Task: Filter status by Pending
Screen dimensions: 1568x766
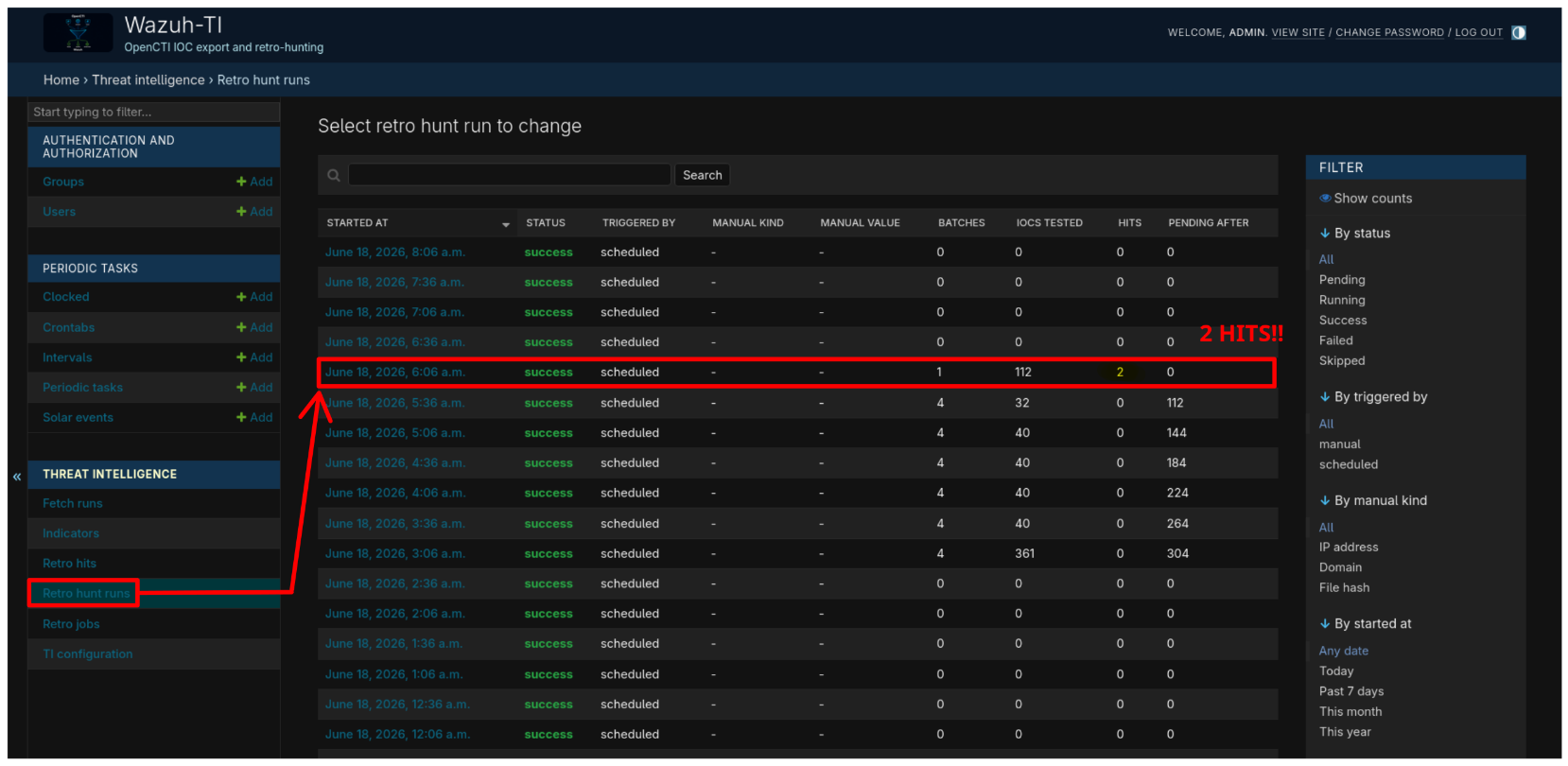Action: coord(1342,280)
